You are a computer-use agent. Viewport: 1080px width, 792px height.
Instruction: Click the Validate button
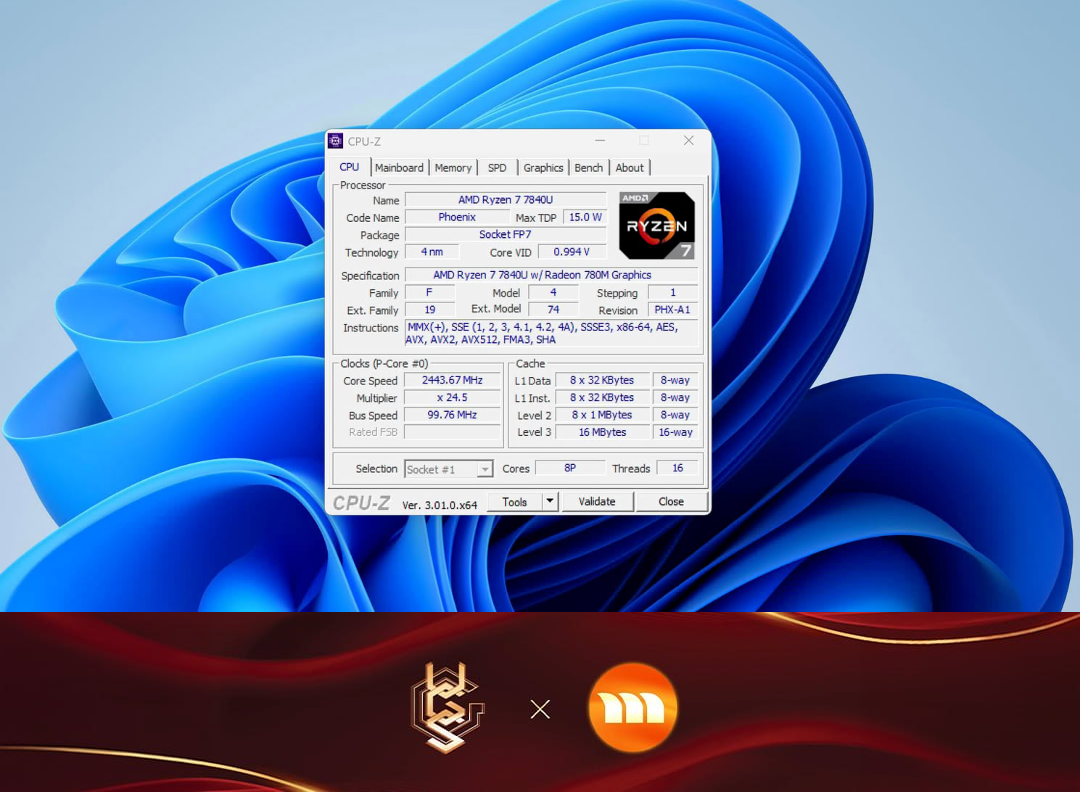click(596, 501)
